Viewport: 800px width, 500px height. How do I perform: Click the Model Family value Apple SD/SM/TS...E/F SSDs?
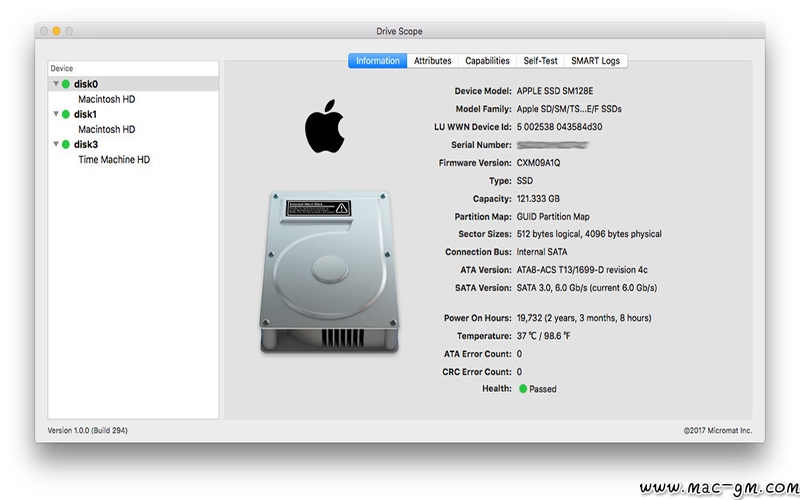(569, 109)
